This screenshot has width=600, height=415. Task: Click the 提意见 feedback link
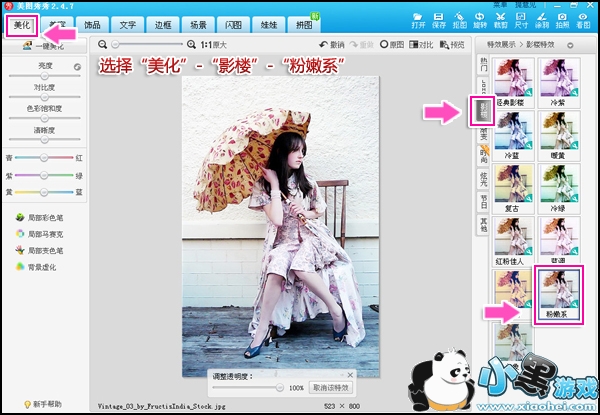pyautogui.click(x=525, y=5)
